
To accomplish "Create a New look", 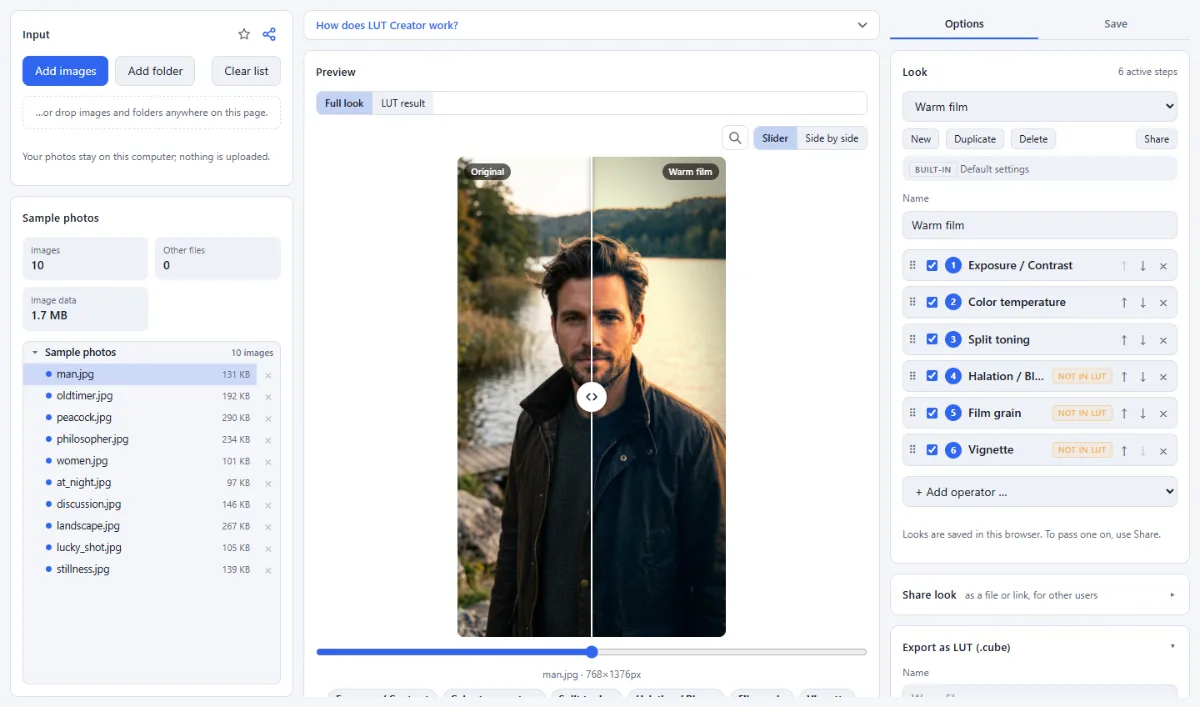I will (x=921, y=139).
